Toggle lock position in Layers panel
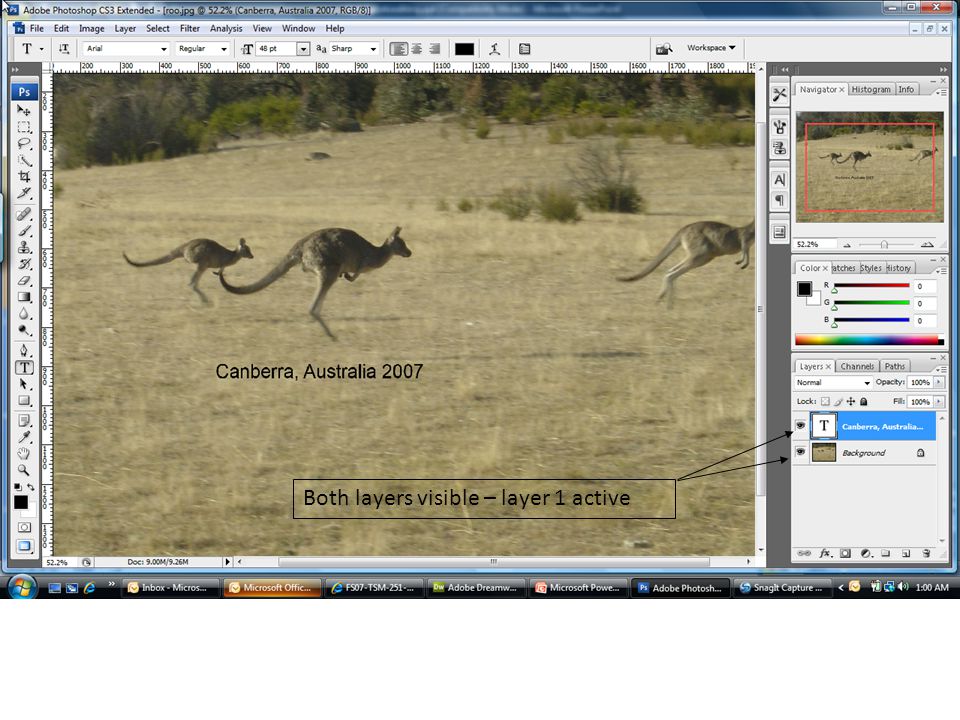Viewport: 960px width, 720px height. [x=850, y=402]
